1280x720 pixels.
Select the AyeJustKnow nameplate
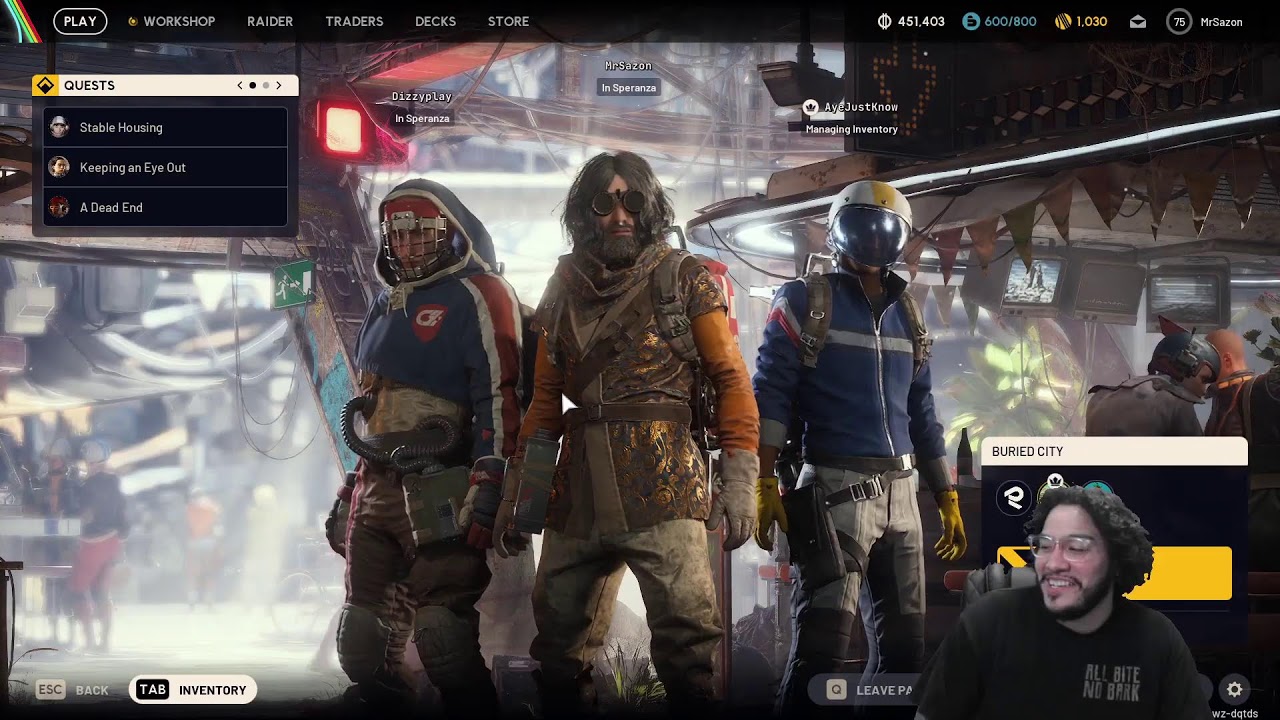click(x=861, y=107)
